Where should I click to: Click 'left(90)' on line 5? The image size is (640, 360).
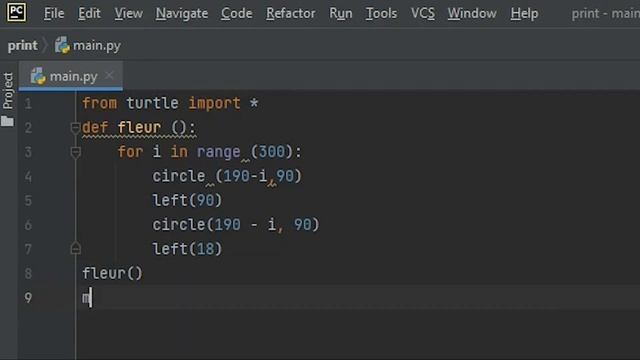pos(187,200)
